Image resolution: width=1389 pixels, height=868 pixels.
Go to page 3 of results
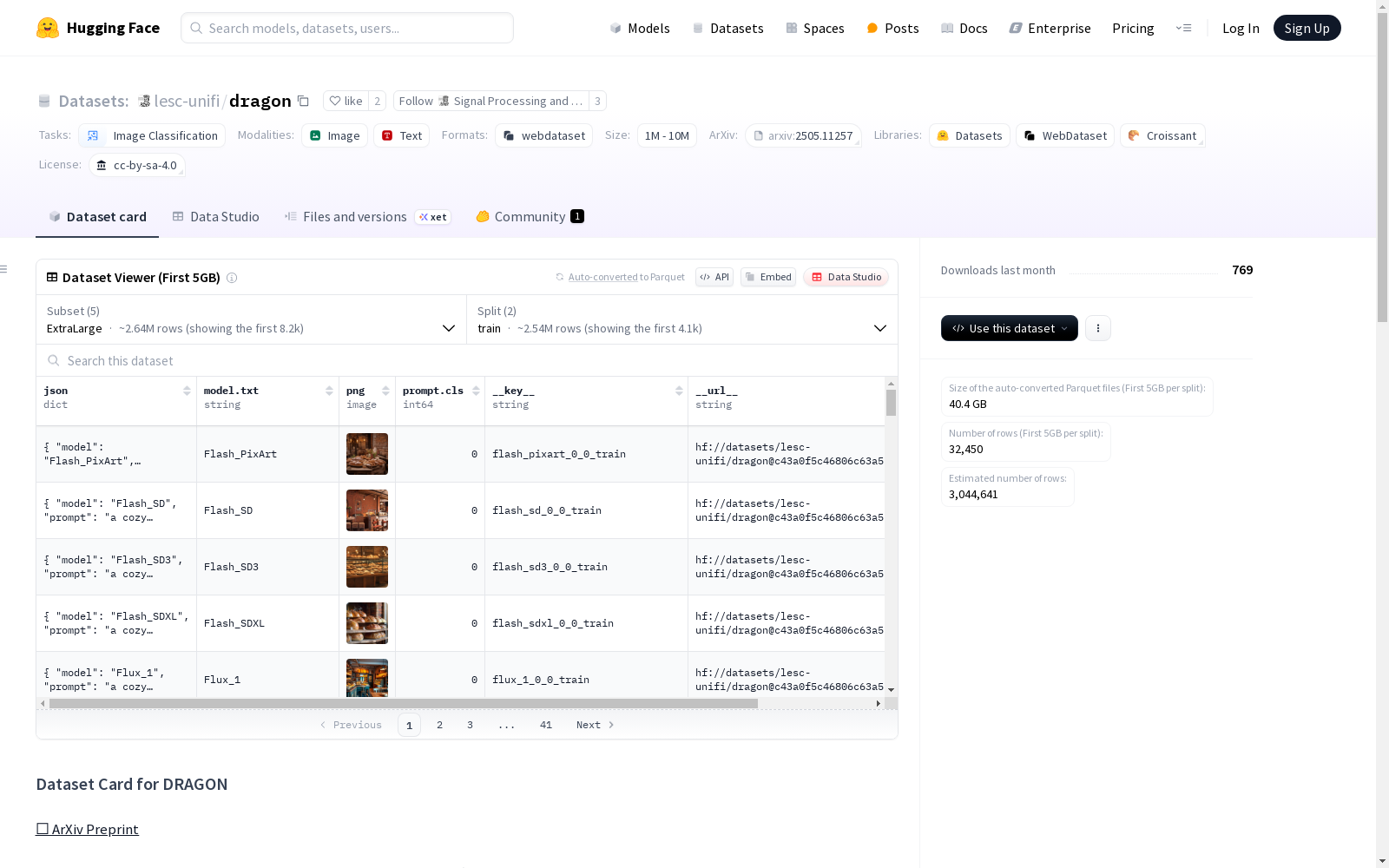coord(470,725)
